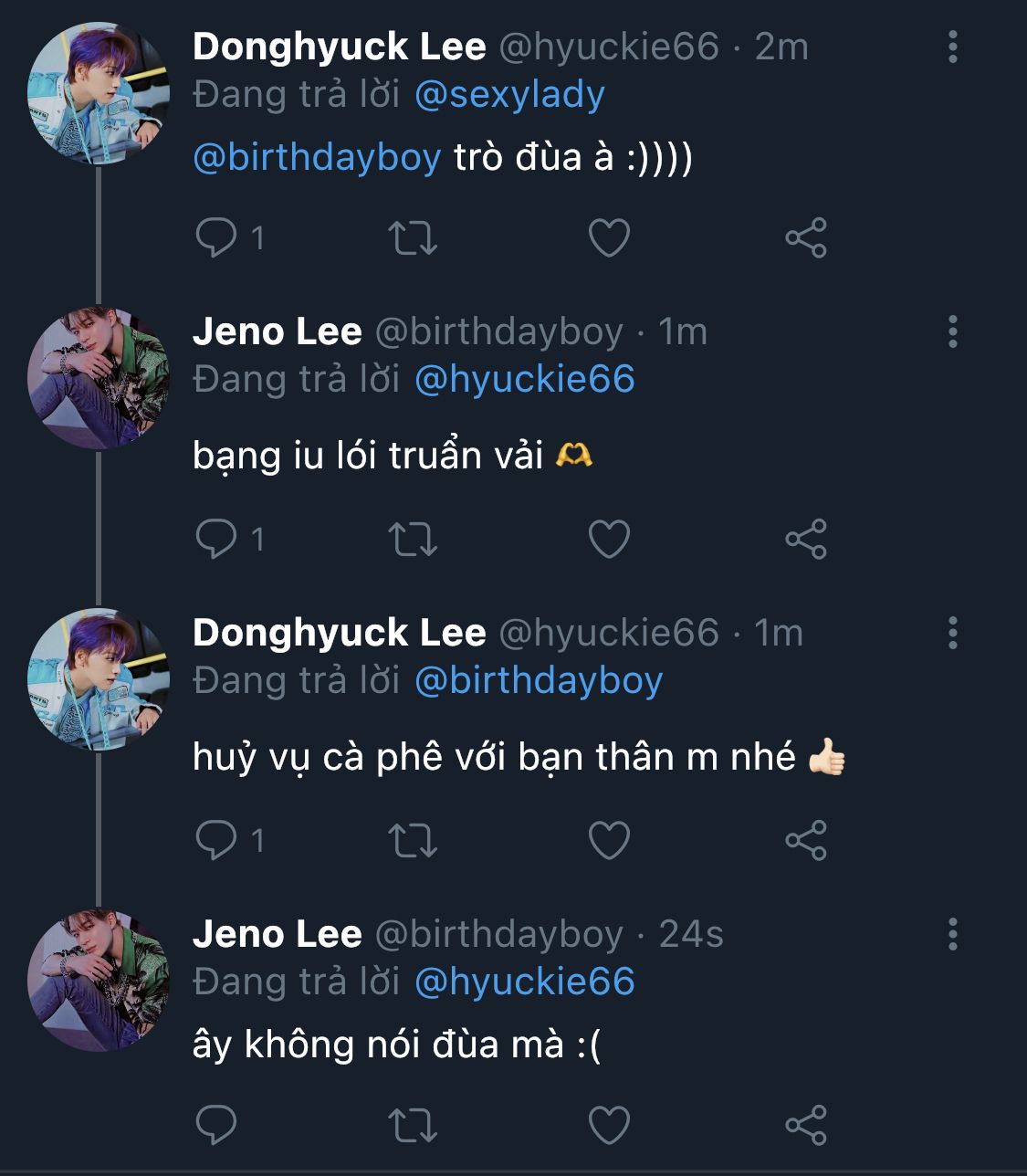
Task: Like Donghyuck's "trò đùa à" tweet
Action: 609,237
